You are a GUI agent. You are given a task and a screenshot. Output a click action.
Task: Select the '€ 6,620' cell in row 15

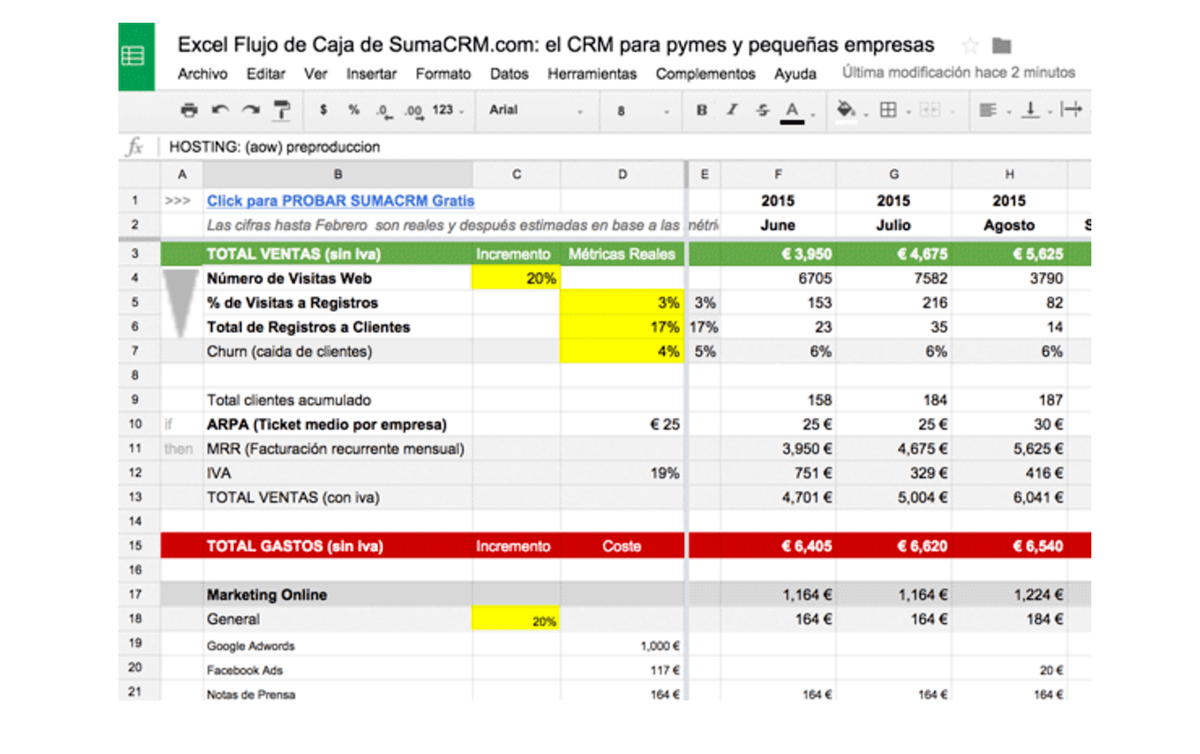point(894,546)
